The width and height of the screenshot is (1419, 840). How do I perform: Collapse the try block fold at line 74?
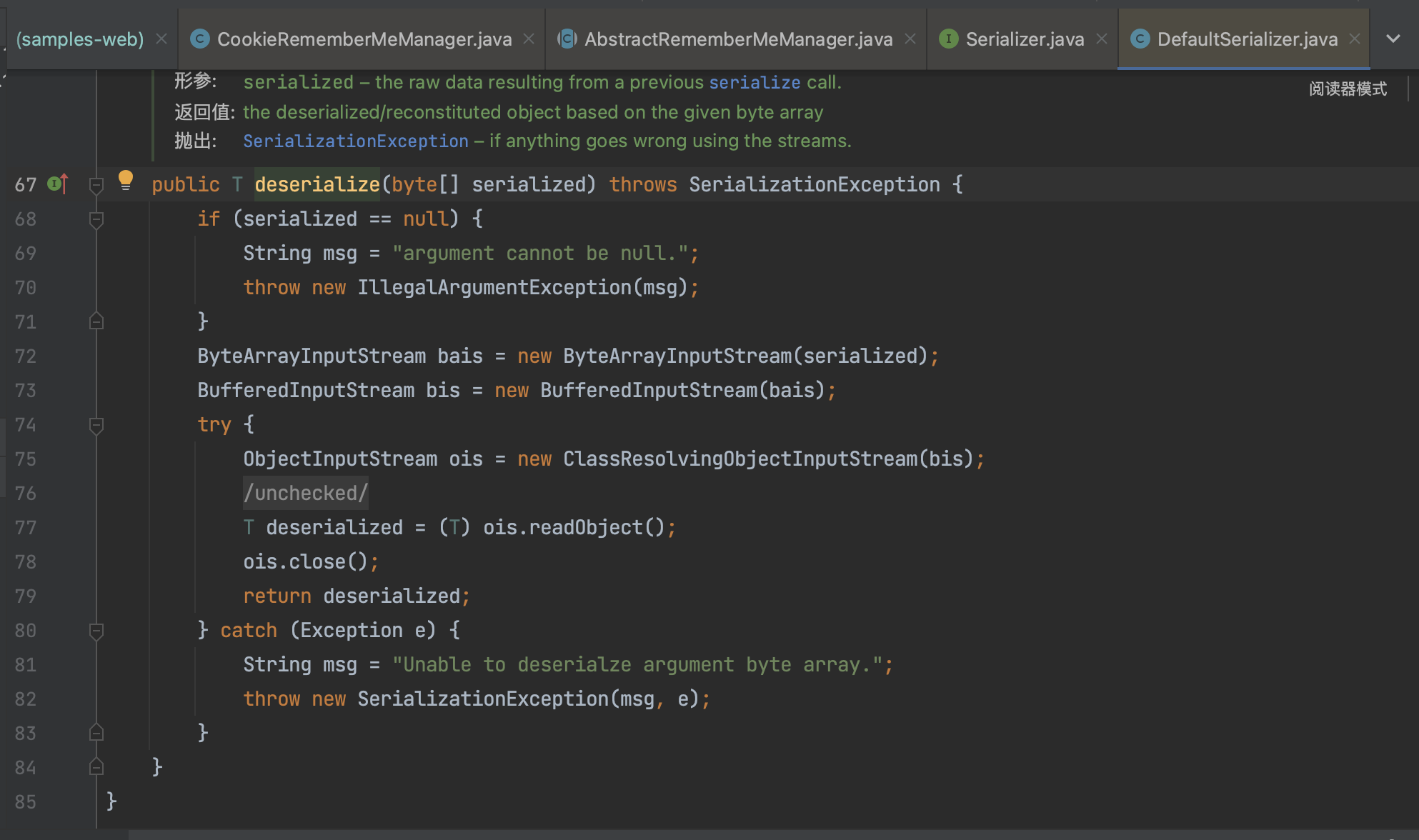[x=96, y=426]
